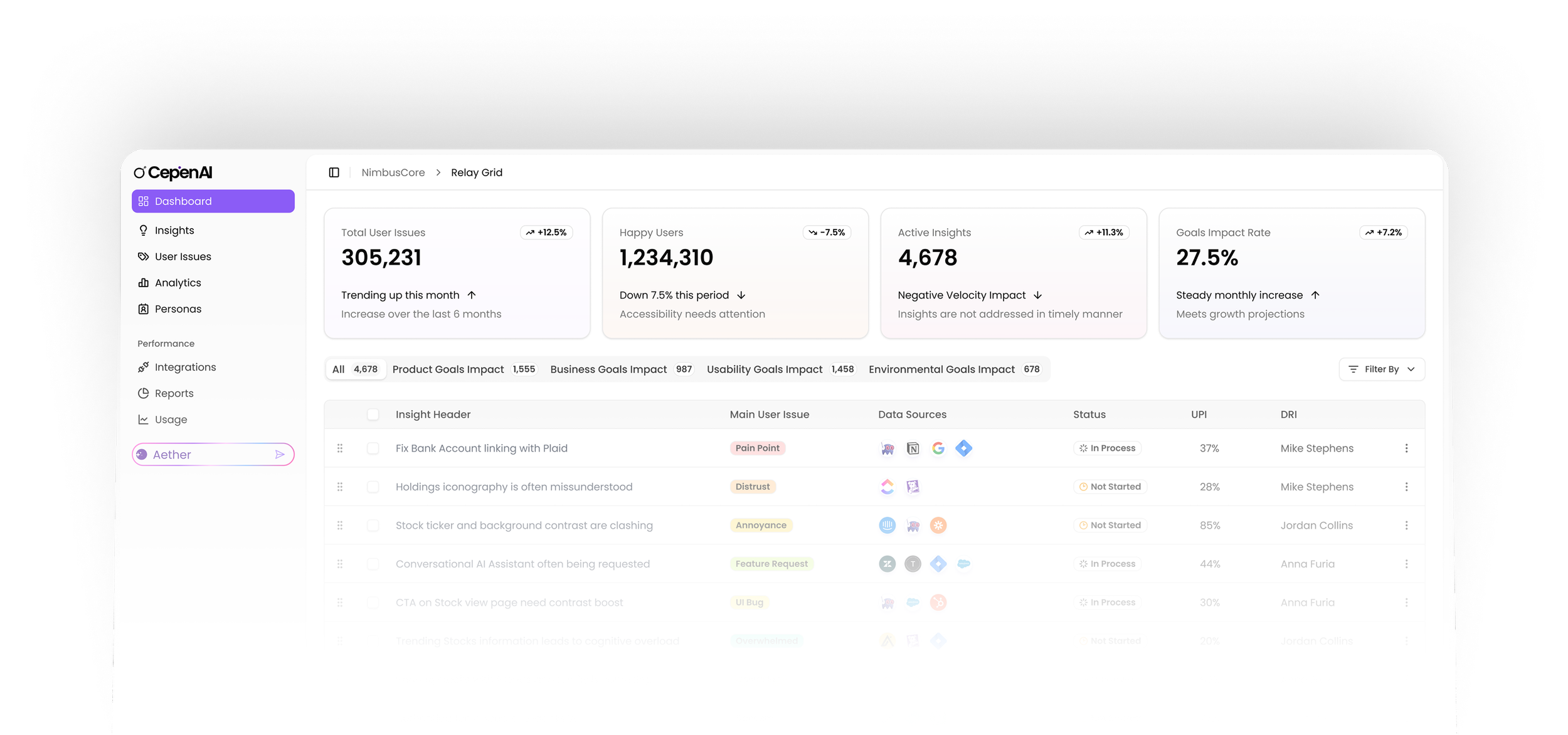Open Analytics in the sidebar

pos(177,283)
